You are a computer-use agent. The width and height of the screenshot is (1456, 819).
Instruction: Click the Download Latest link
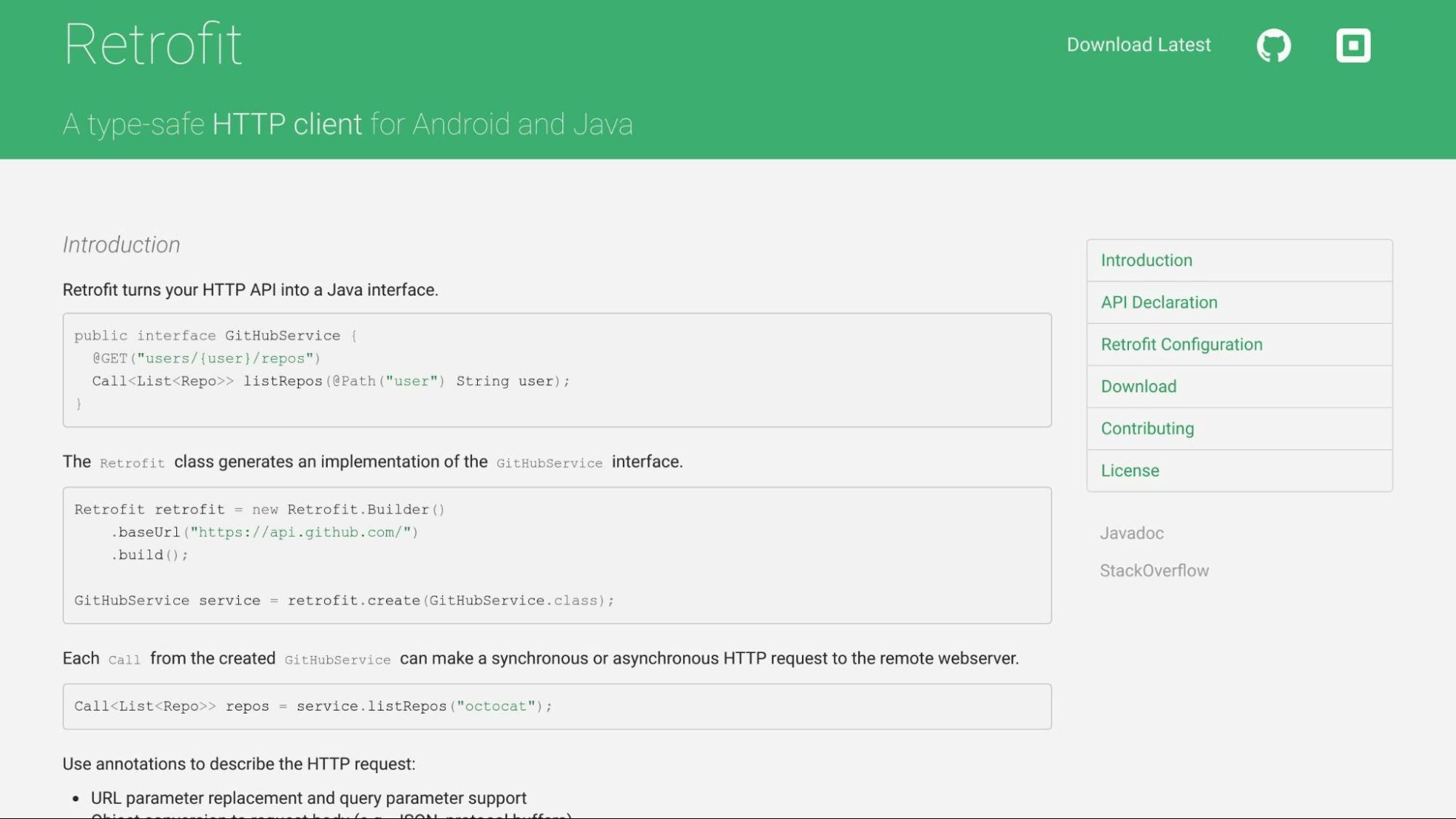click(1138, 44)
